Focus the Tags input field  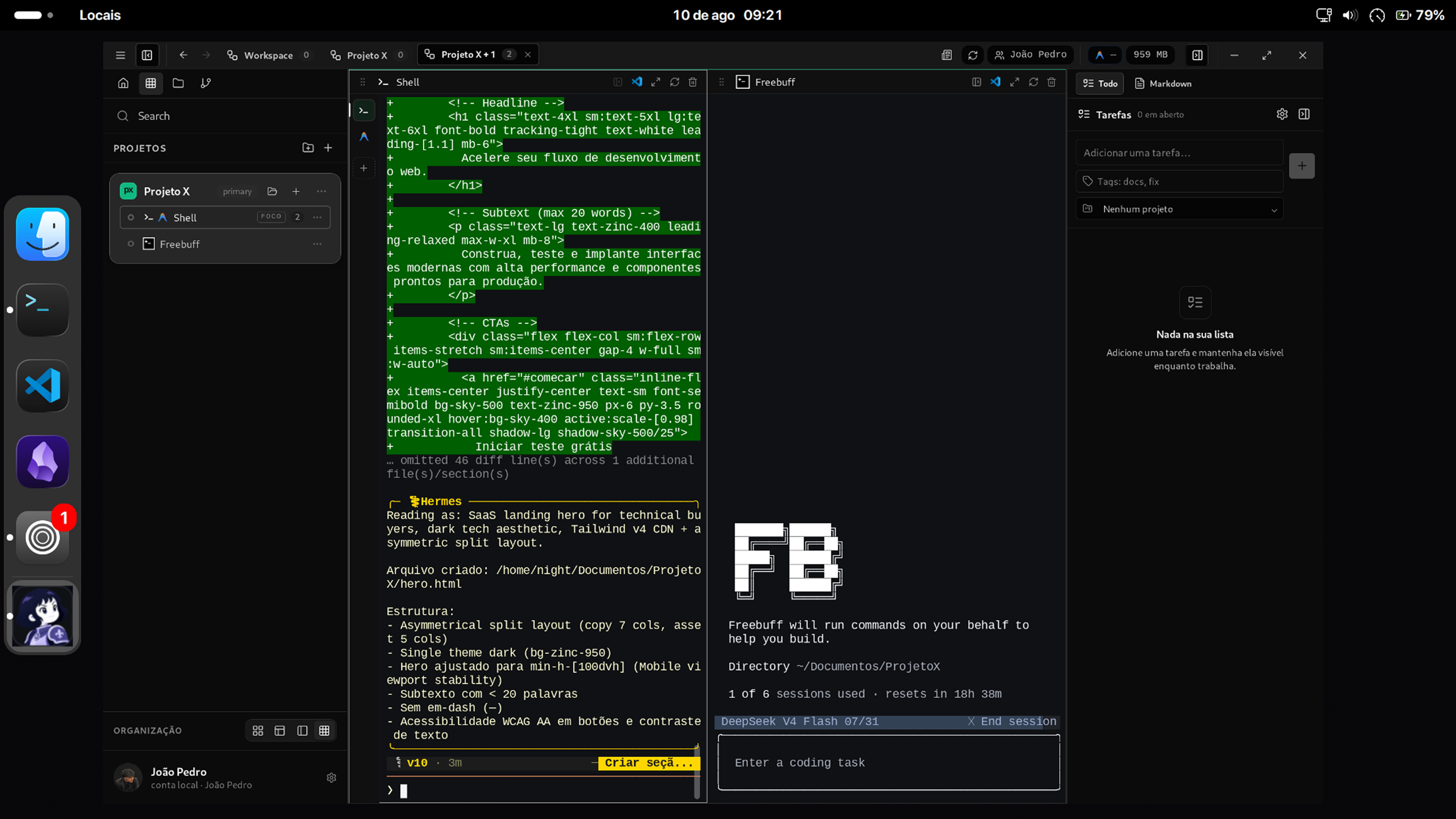point(1180,182)
